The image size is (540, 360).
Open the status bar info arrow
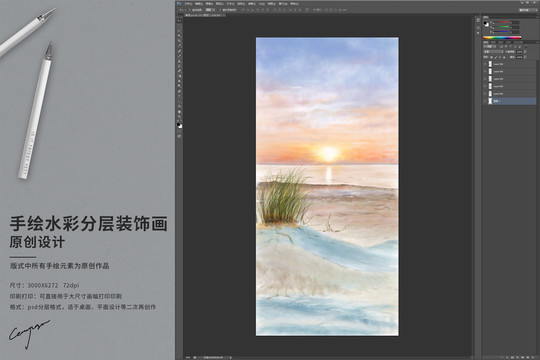pyautogui.click(x=230, y=358)
